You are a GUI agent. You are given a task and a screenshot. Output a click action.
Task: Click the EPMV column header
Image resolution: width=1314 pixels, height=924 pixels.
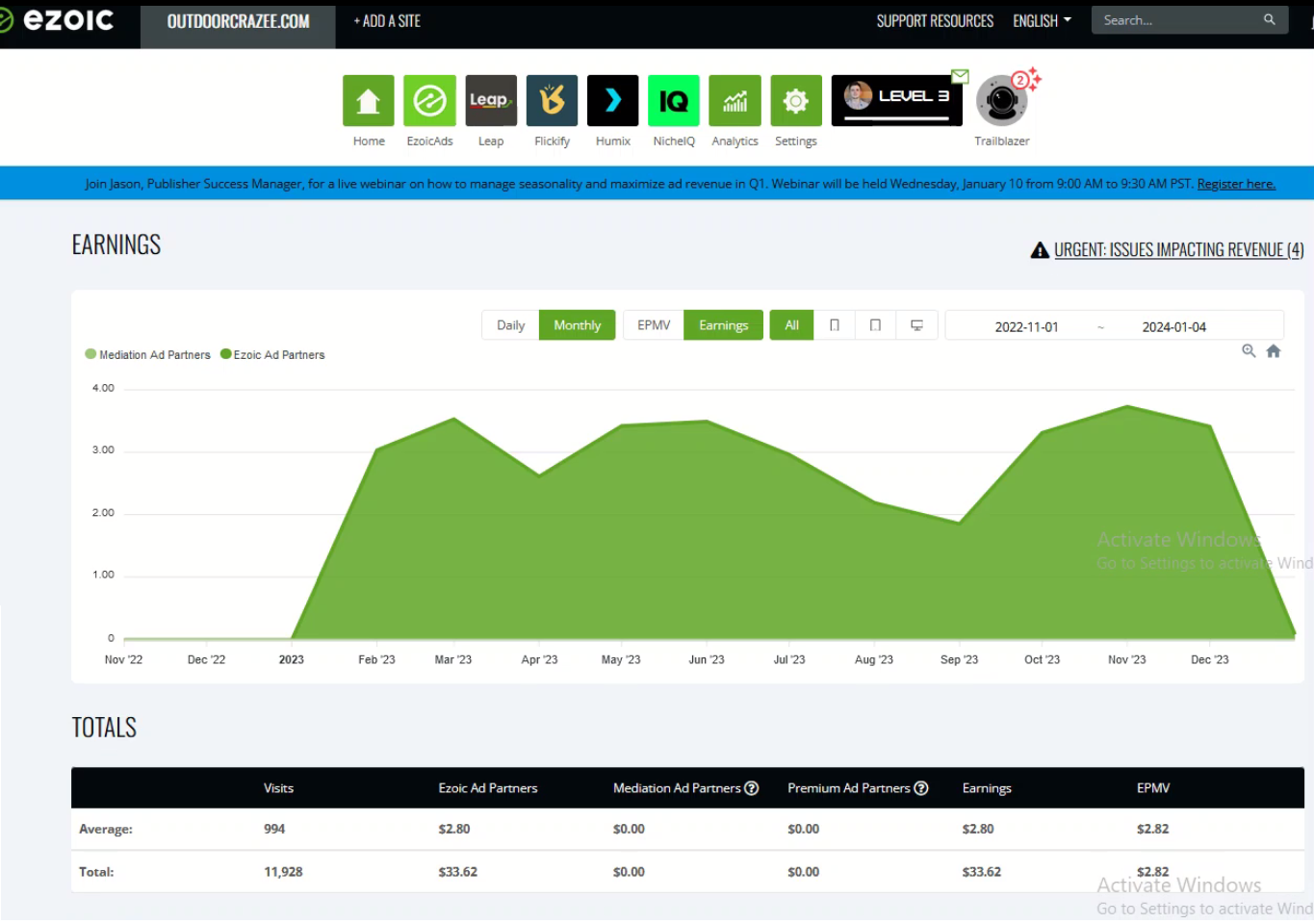coord(1153,788)
